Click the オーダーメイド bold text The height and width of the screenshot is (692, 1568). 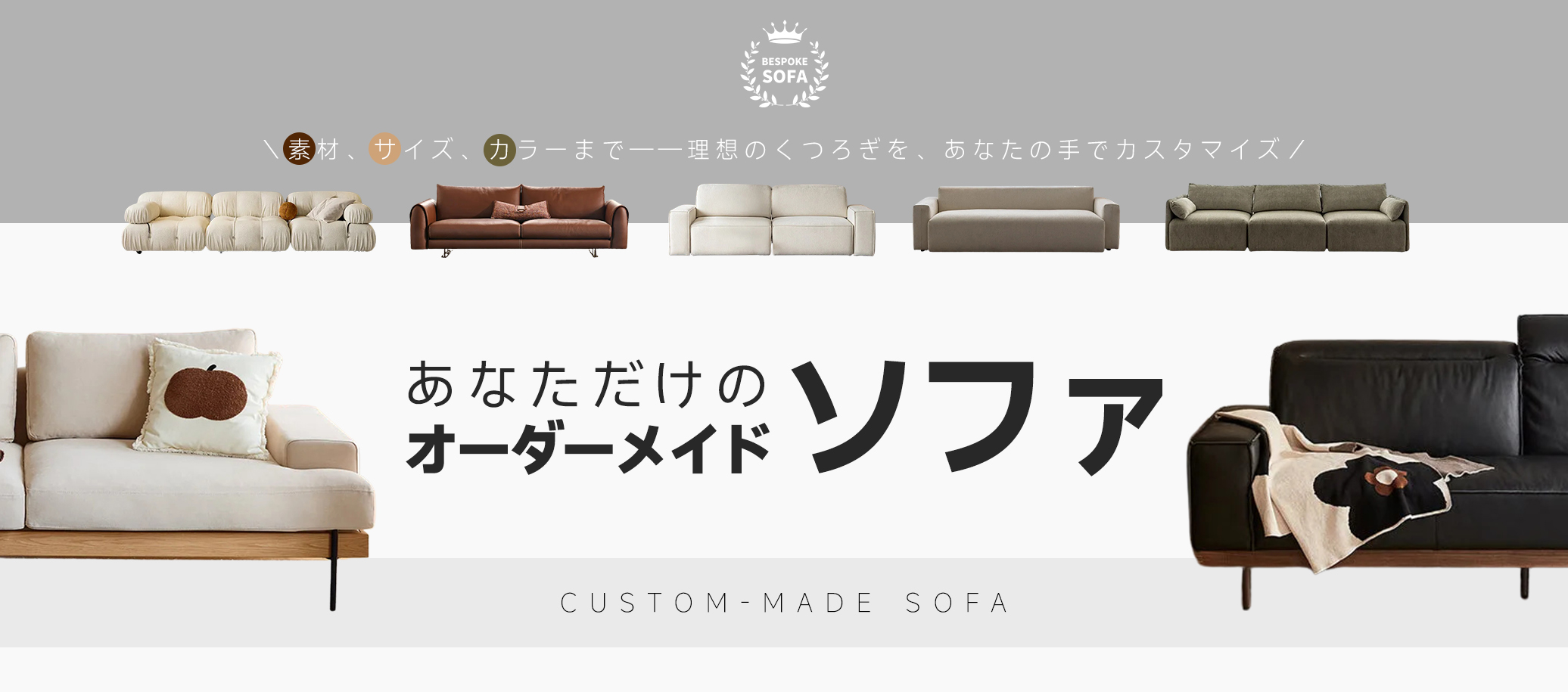tap(589, 448)
